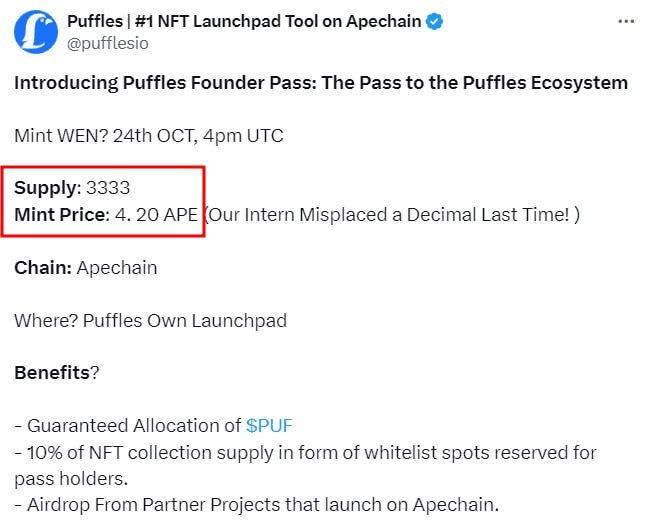651x520 pixels.
Task: Click the pass holders text line
Action: 71,479
